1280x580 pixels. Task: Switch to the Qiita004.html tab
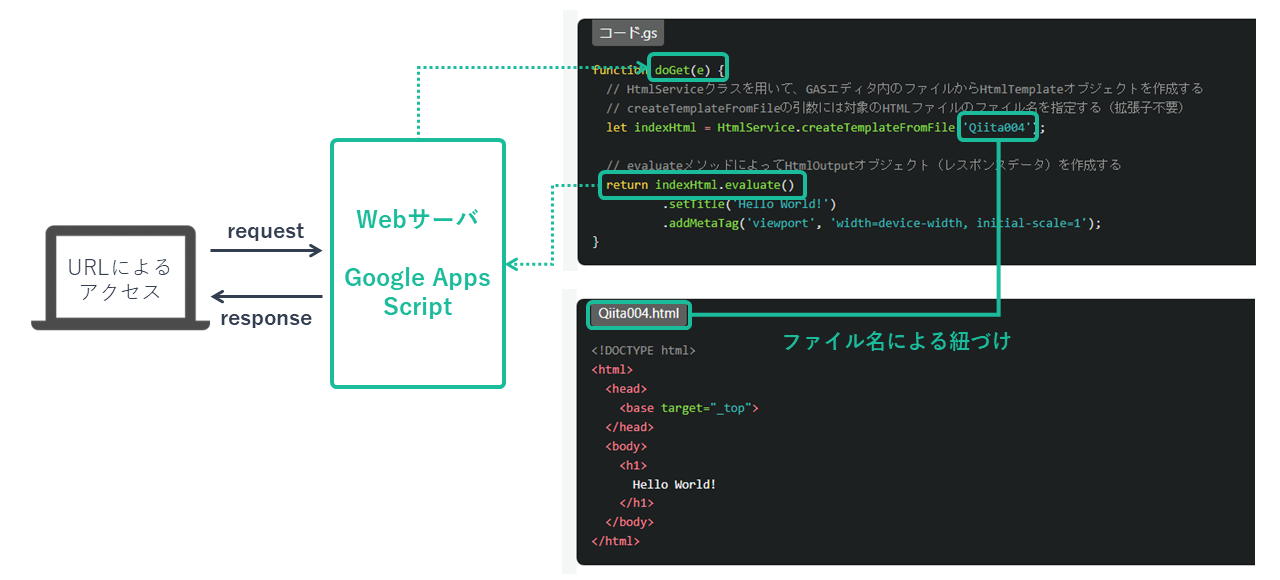[637, 314]
